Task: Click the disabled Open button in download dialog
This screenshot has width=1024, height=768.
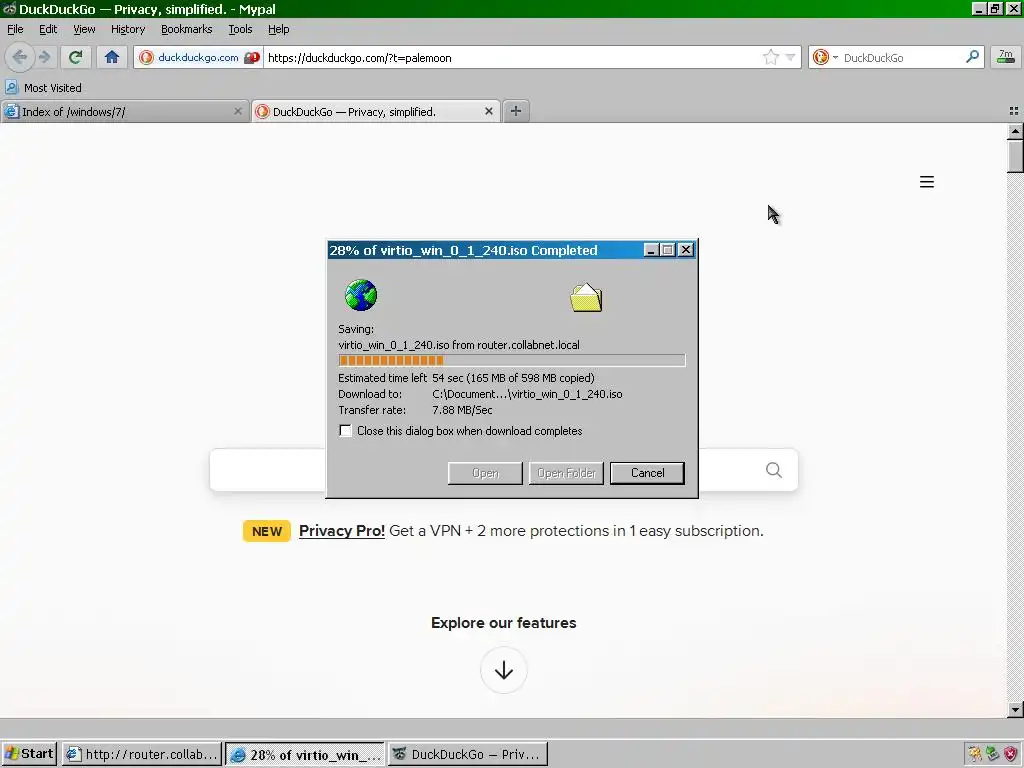Action: click(485, 473)
